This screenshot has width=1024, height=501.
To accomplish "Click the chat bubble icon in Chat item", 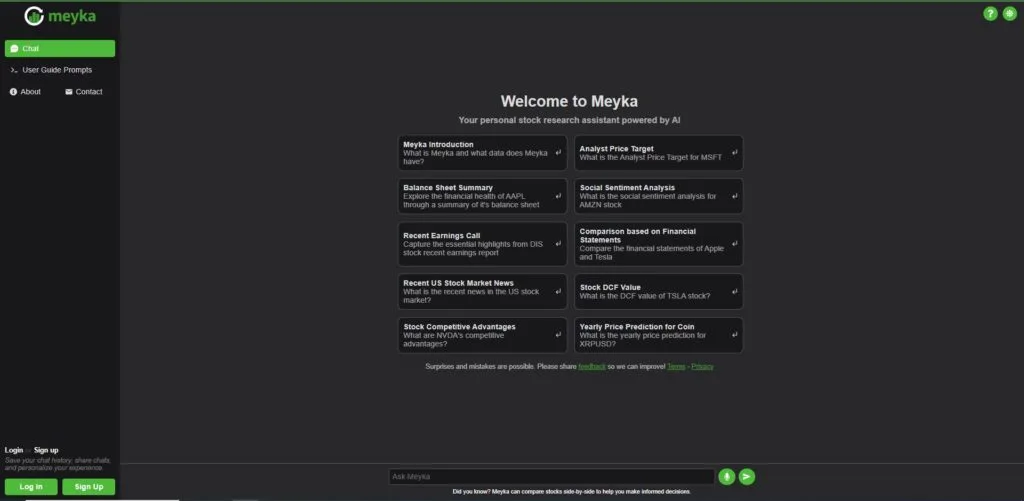I will 14,49.
